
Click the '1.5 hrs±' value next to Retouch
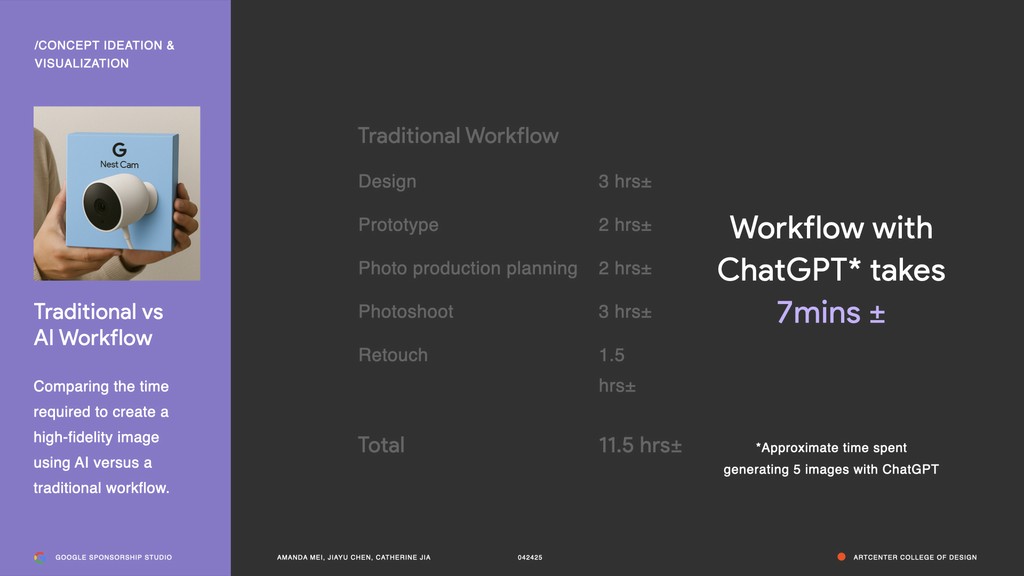[x=617, y=370]
